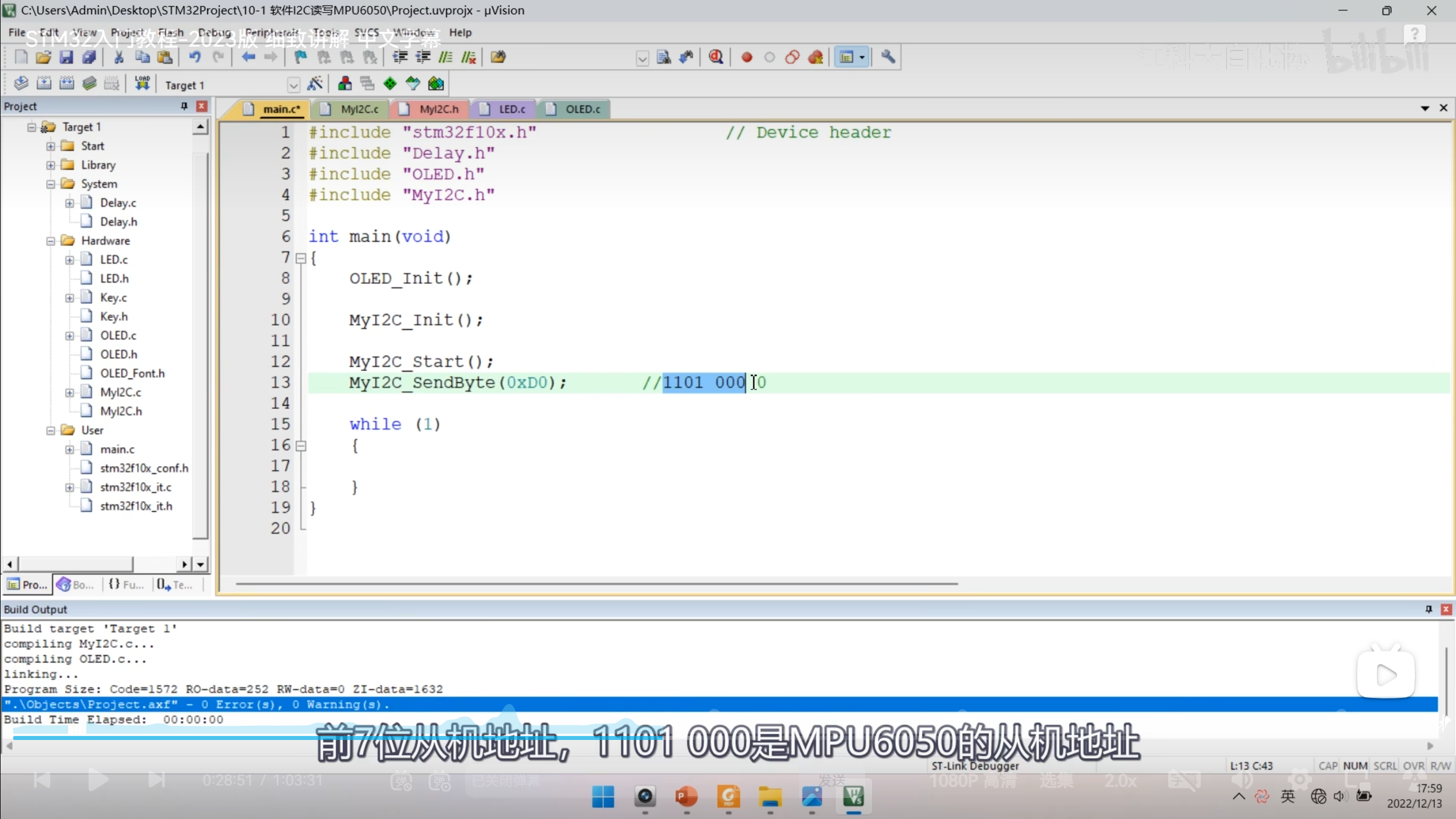Screen dimensions: 1456x819
Task: Select MyI2C.c in project tree
Action: coord(121,392)
